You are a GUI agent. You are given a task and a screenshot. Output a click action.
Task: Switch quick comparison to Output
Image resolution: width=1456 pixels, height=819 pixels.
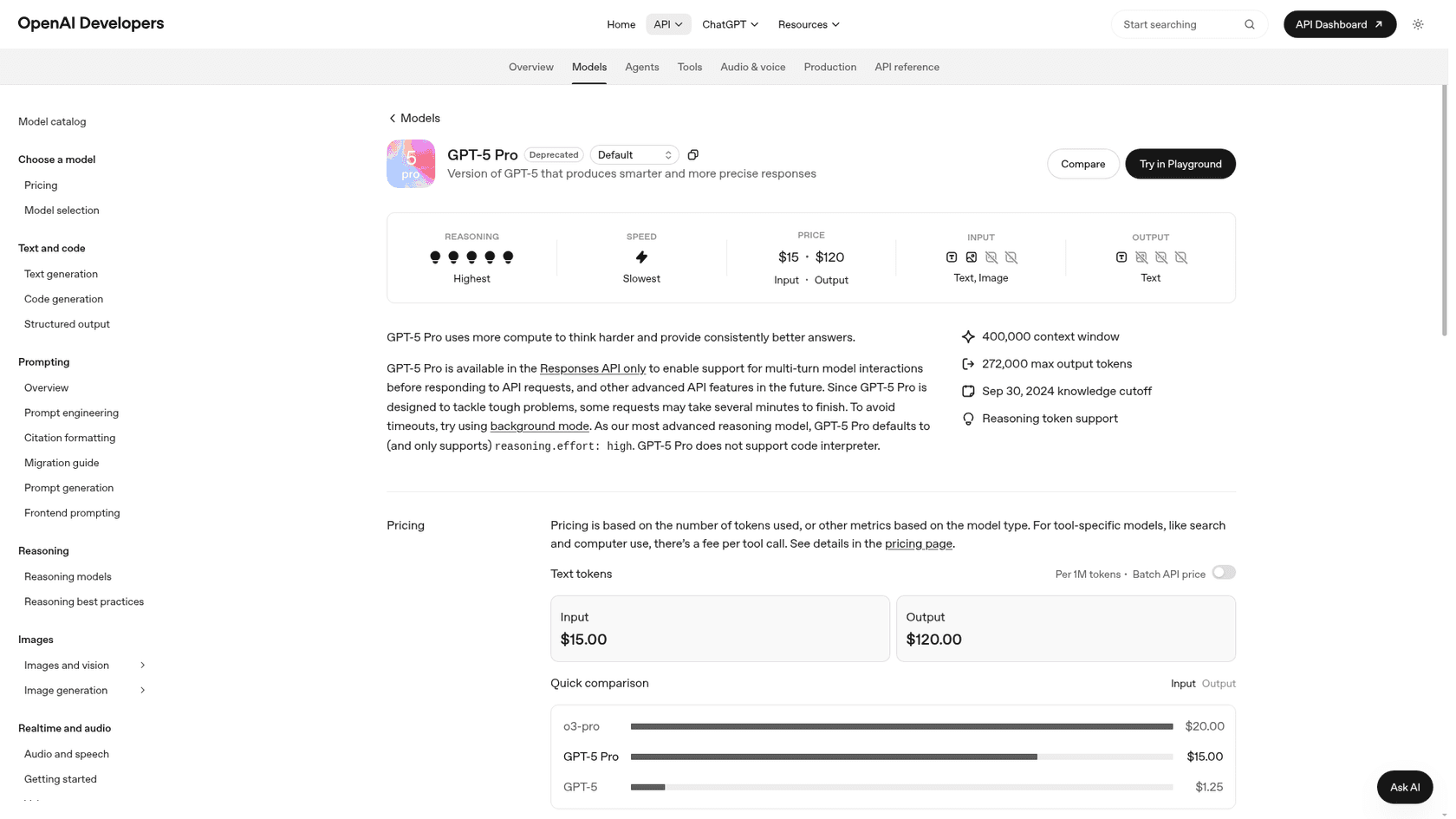1219,684
